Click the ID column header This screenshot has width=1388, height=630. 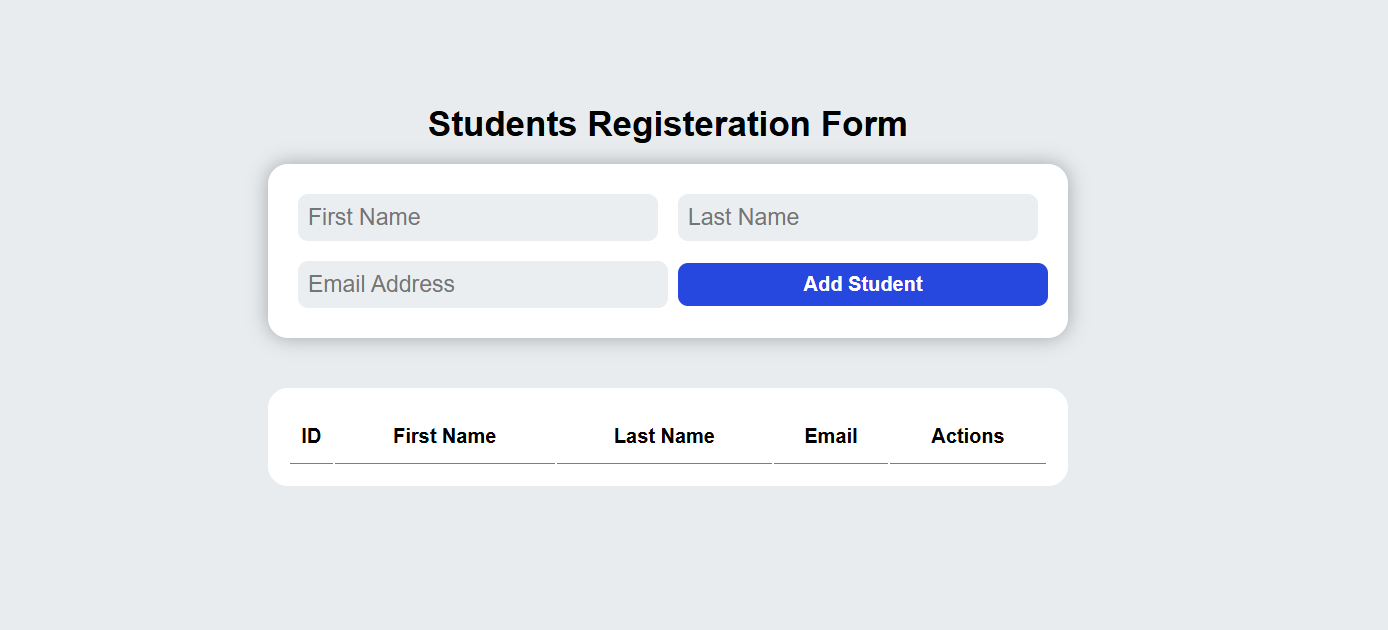(x=311, y=436)
